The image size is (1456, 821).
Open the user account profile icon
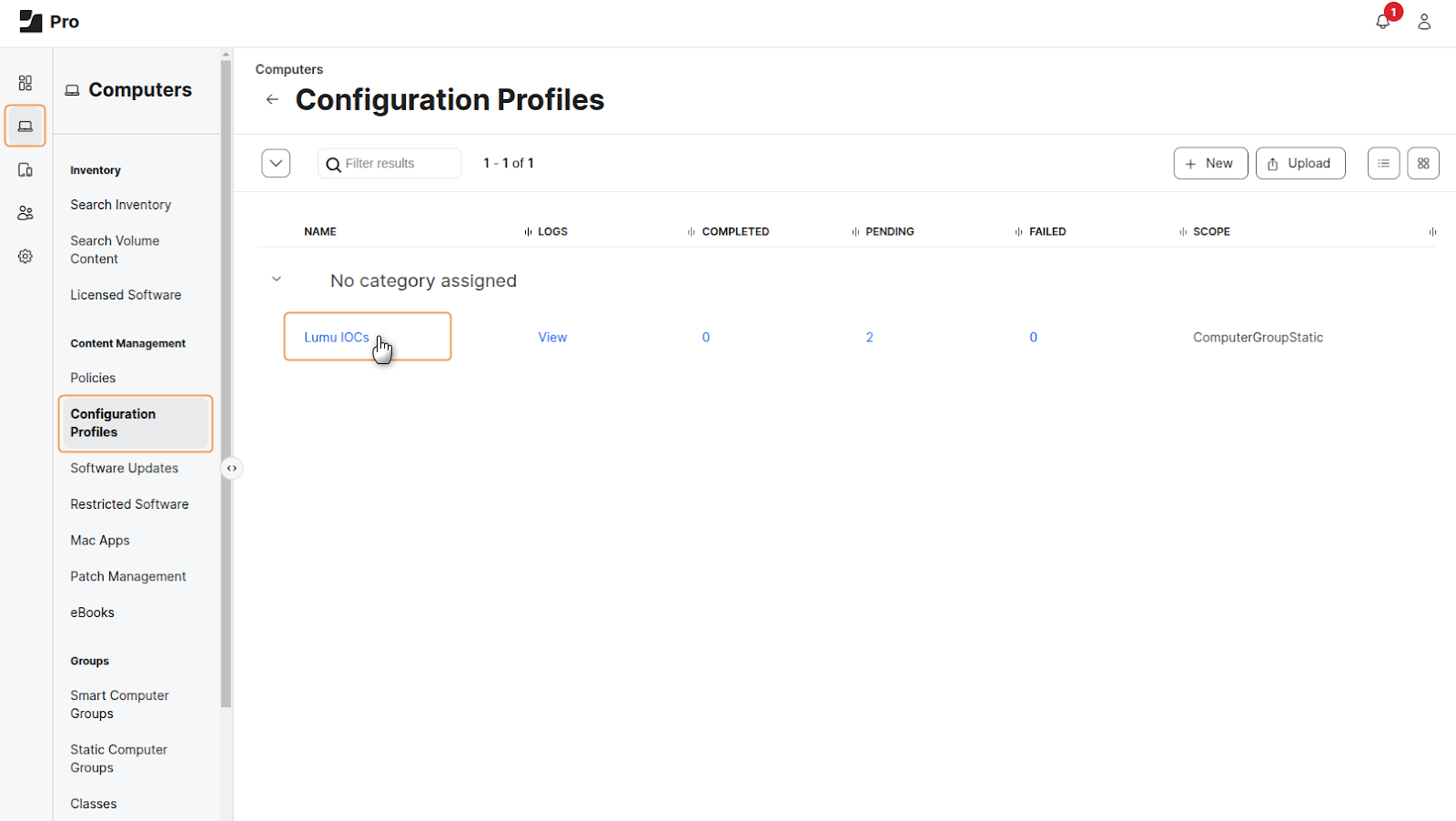tap(1424, 22)
